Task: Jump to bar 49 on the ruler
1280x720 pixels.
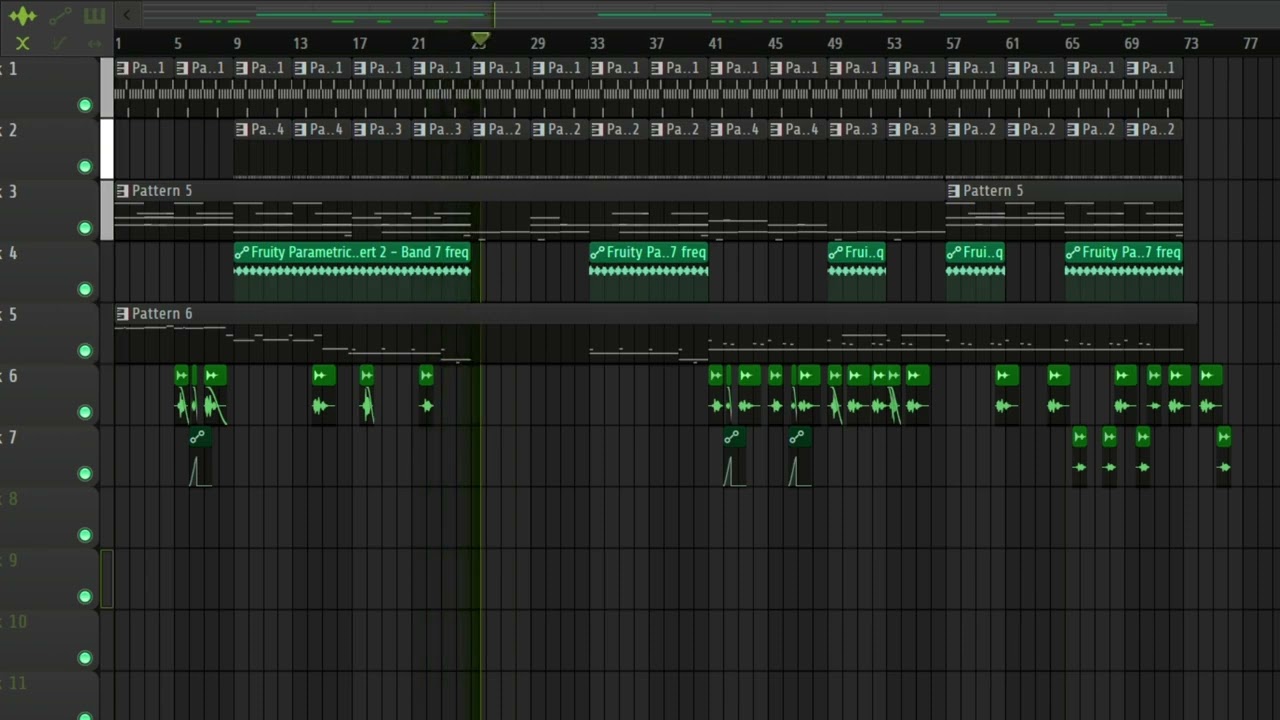Action: tap(835, 43)
